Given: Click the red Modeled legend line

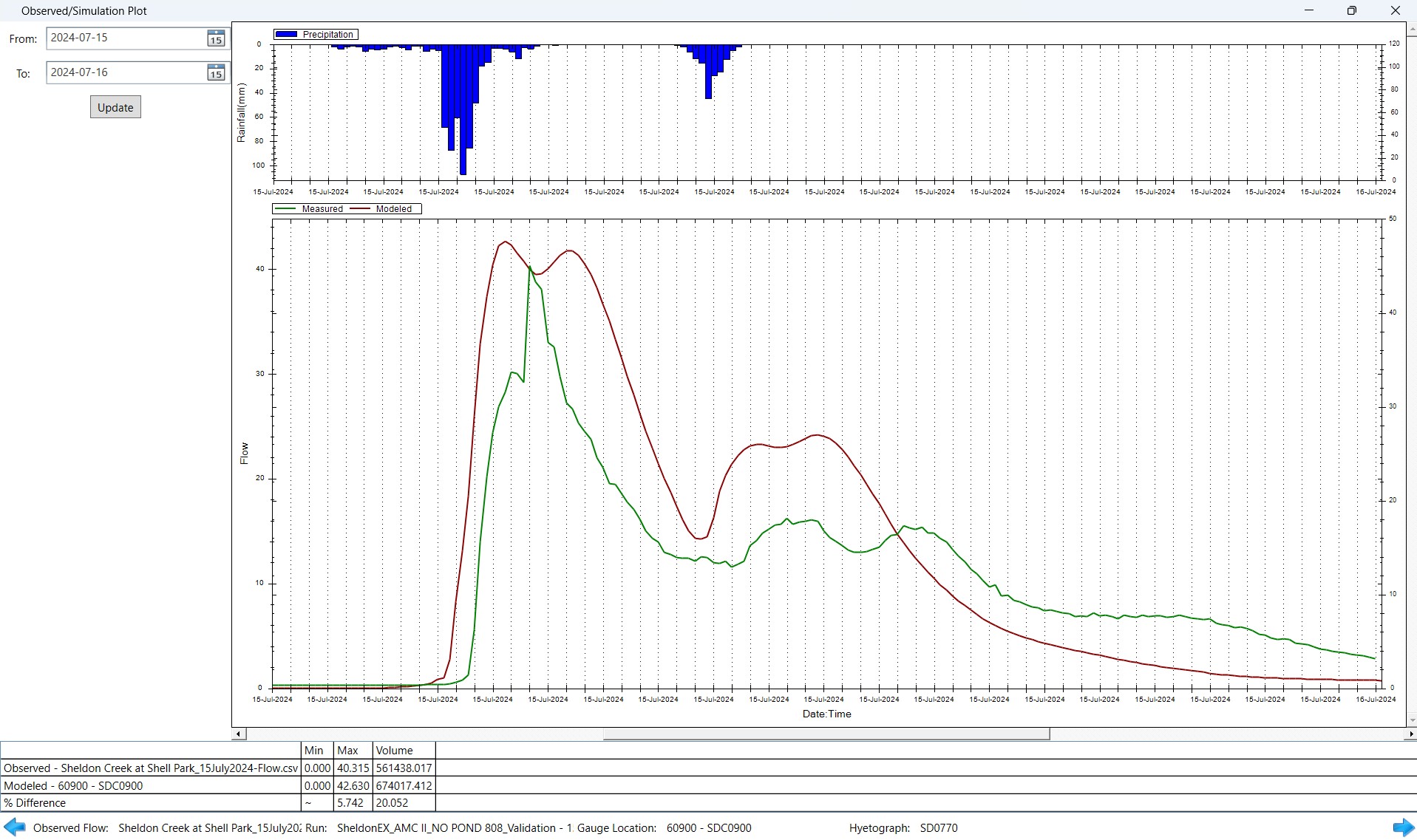Looking at the screenshot, I should 360,209.
